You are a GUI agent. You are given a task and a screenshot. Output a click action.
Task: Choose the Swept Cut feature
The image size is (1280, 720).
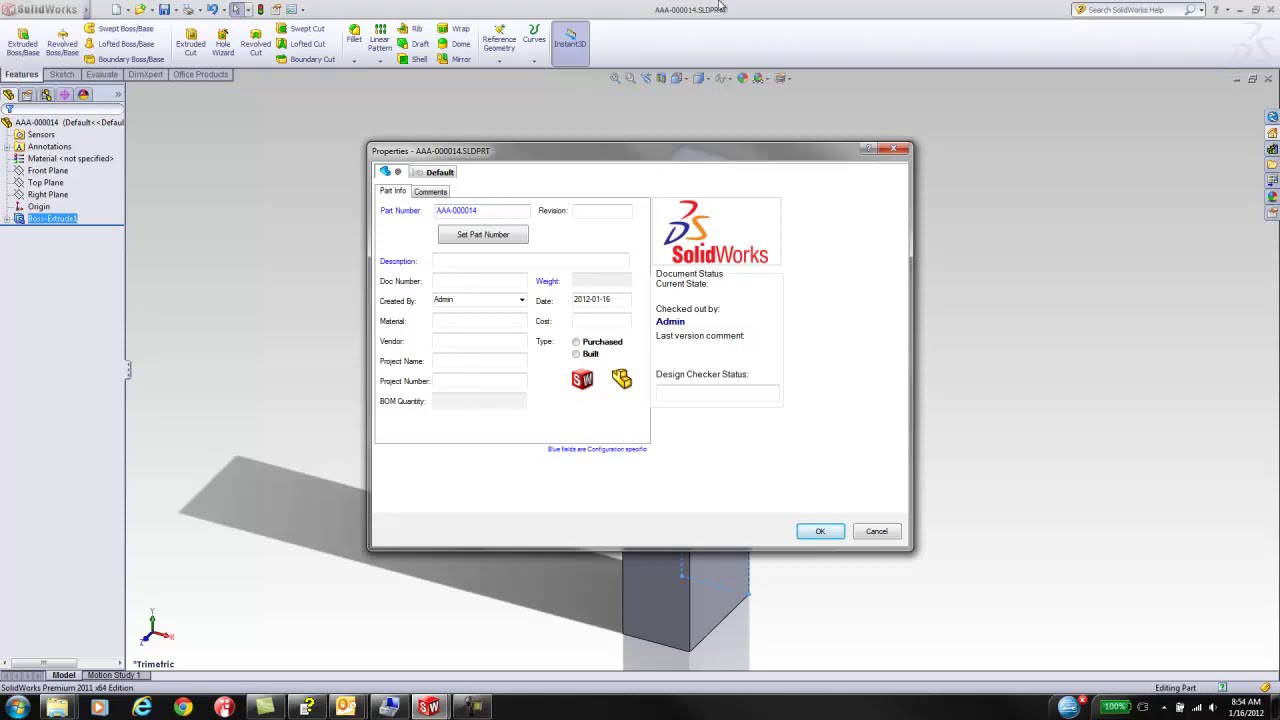pyautogui.click(x=300, y=29)
